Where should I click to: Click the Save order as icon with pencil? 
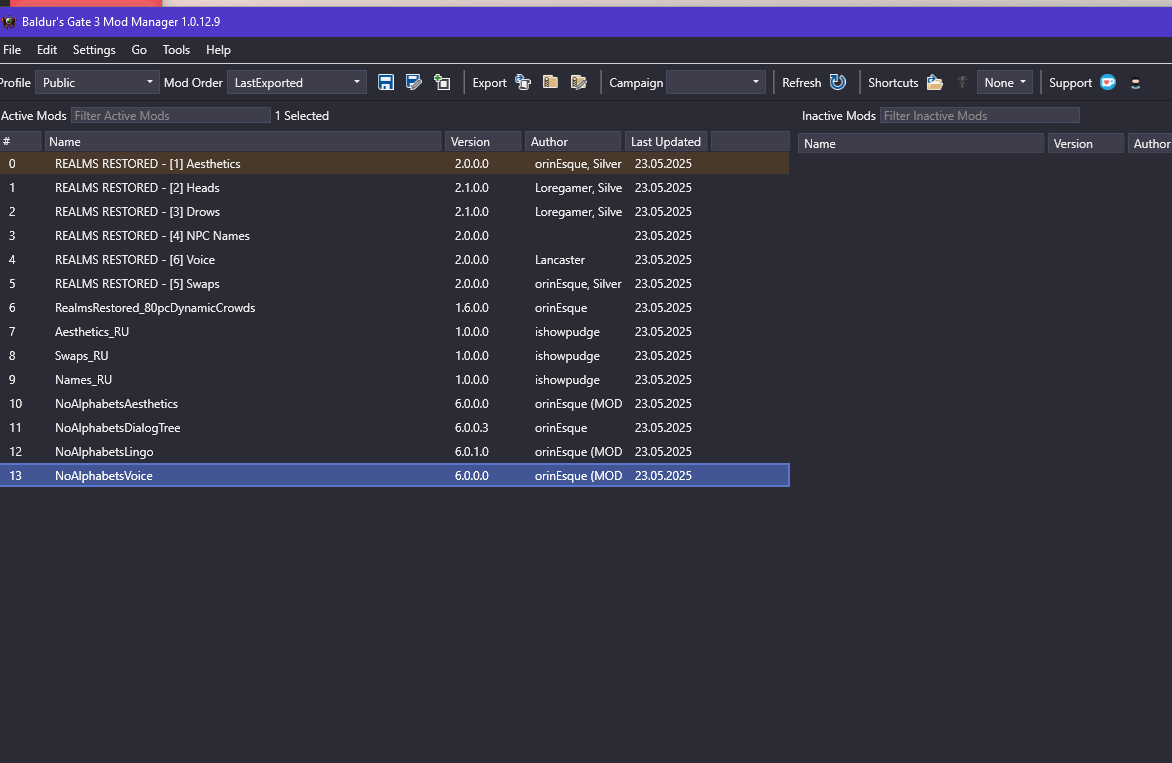tap(413, 82)
